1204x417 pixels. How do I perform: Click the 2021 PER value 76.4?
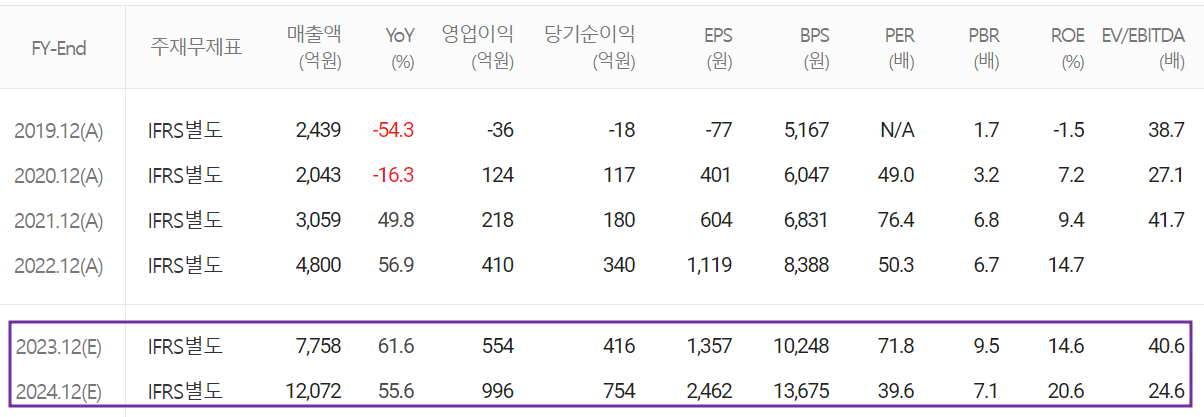(x=896, y=220)
